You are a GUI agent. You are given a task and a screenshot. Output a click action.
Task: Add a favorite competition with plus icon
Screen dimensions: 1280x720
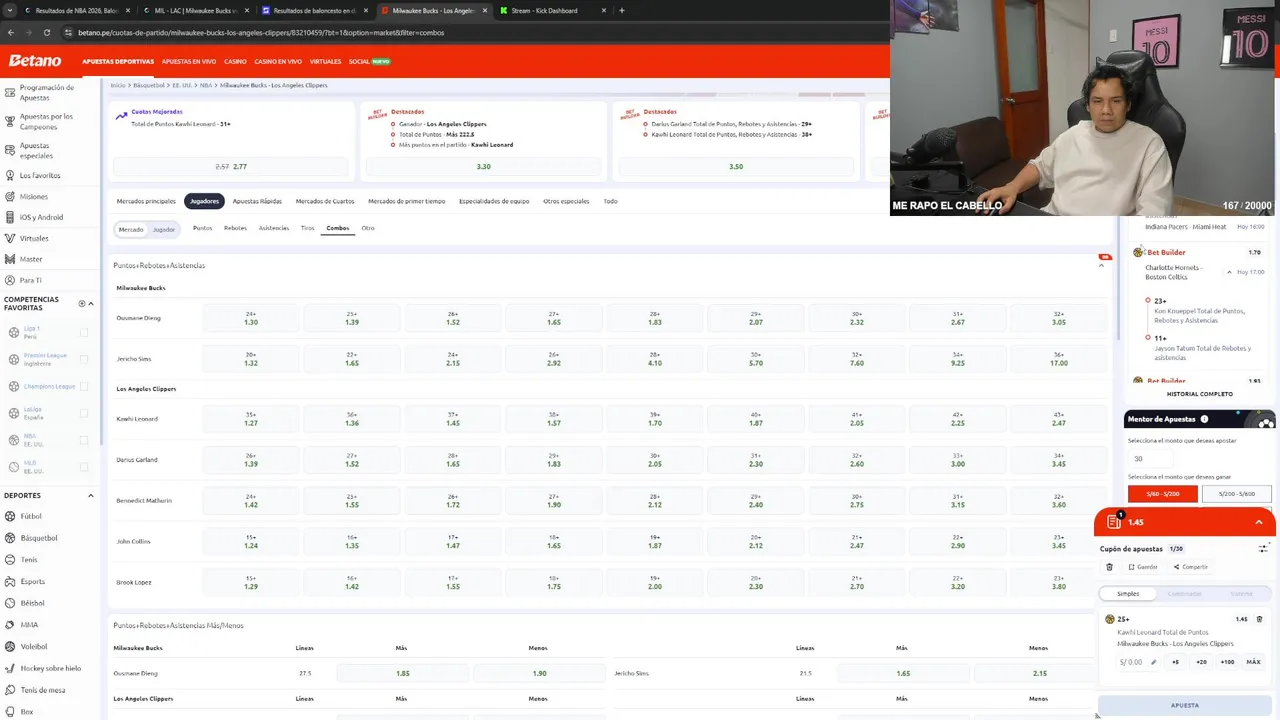(82, 303)
